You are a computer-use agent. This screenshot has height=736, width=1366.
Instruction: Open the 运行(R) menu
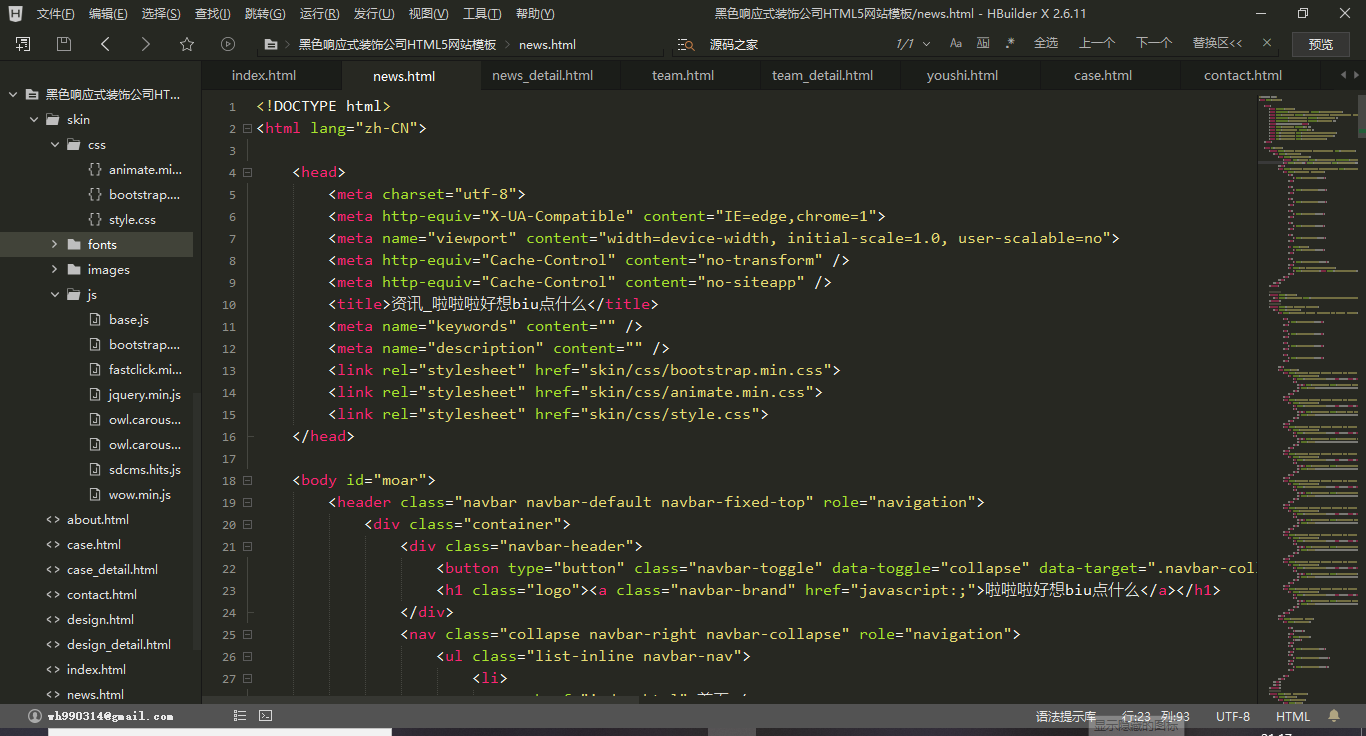pos(319,14)
